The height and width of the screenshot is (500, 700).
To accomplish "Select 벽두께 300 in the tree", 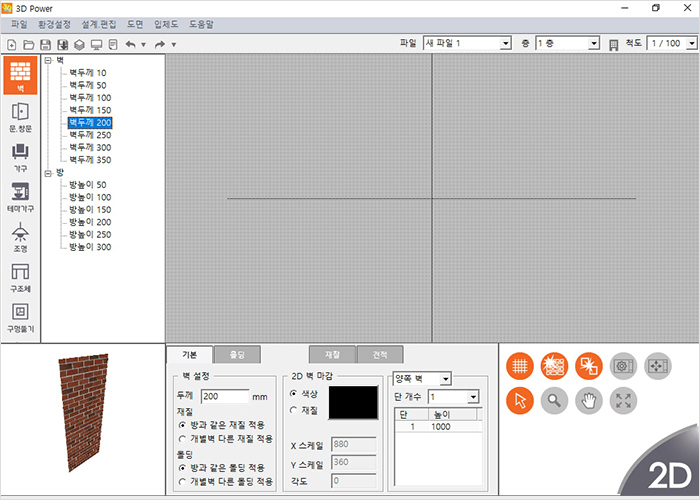I will 90,147.
